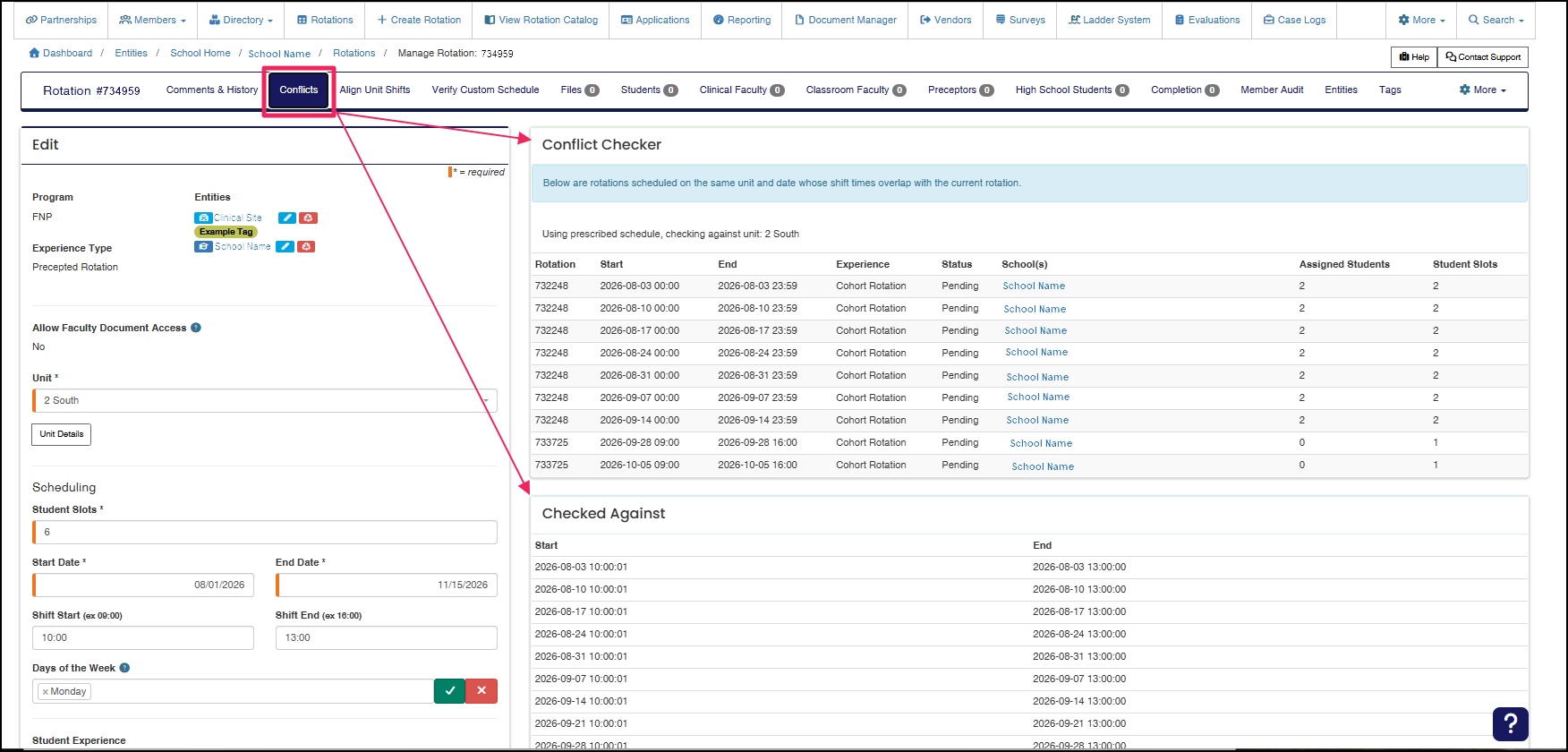The width and height of the screenshot is (1568, 752).
Task: Open Clinical Faculty tab
Action: pyautogui.click(x=742, y=90)
